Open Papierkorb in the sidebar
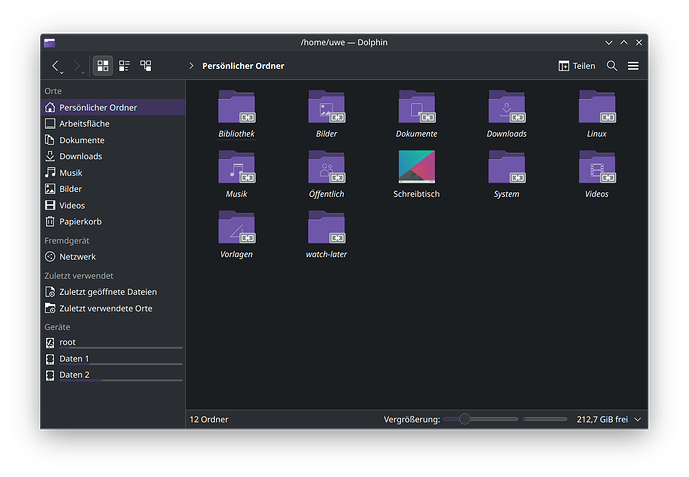689x477 pixels. (x=113, y=221)
